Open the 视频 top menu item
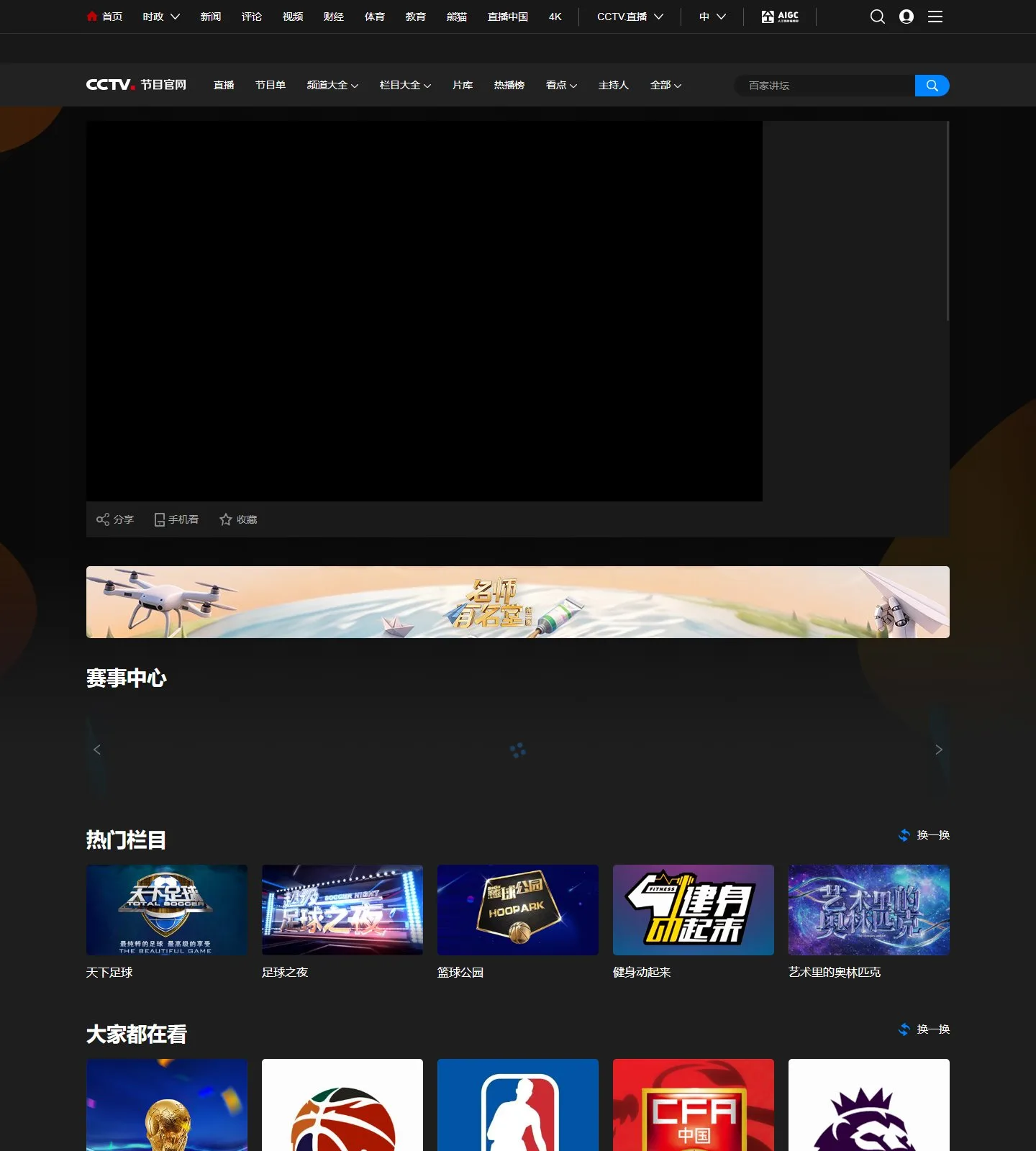The image size is (1036, 1151). tap(293, 17)
